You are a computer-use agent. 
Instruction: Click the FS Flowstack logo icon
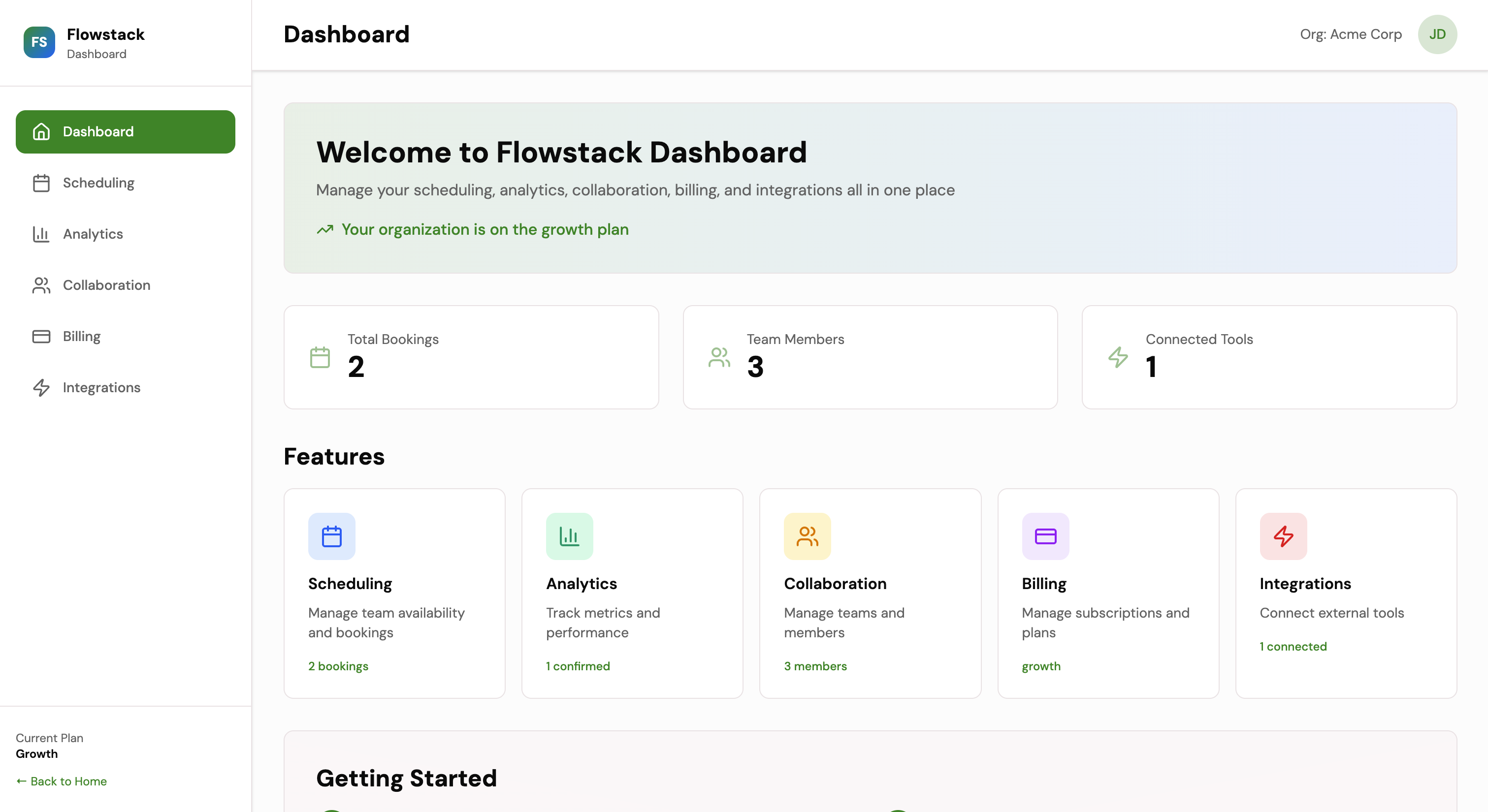click(x=39, y=42)
